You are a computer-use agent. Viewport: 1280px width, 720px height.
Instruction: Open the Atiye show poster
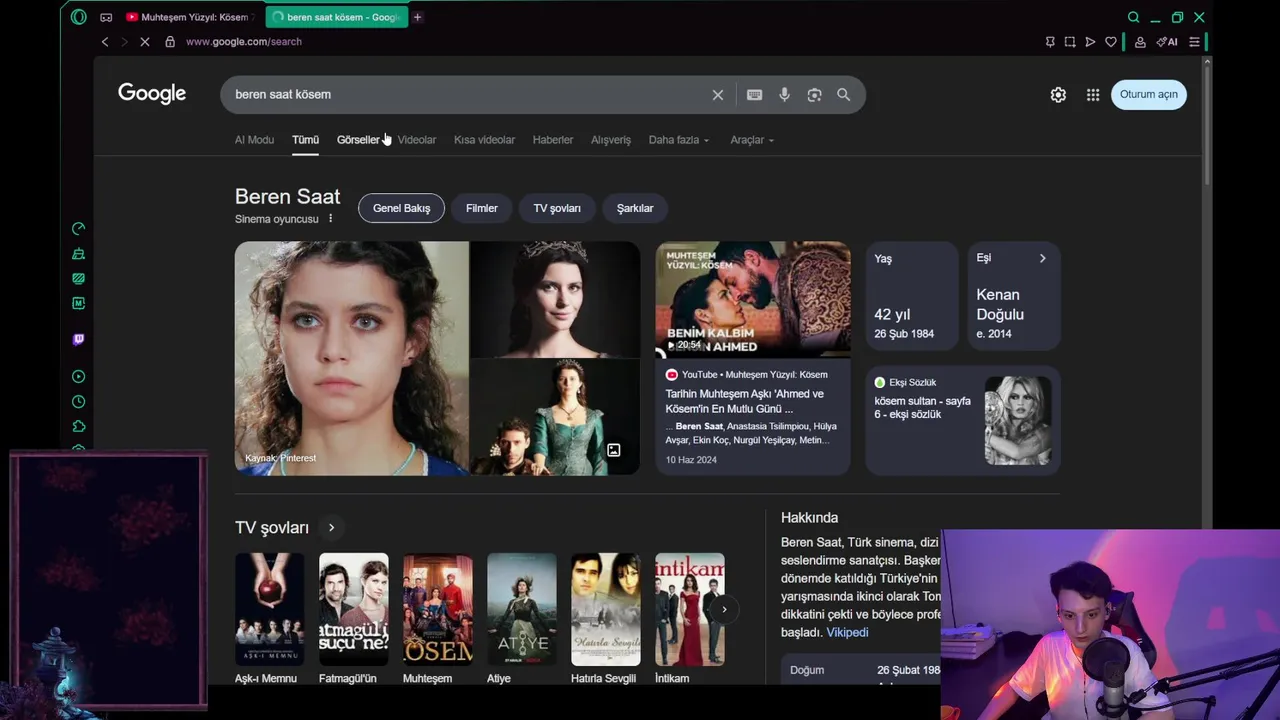pos(521,609)
